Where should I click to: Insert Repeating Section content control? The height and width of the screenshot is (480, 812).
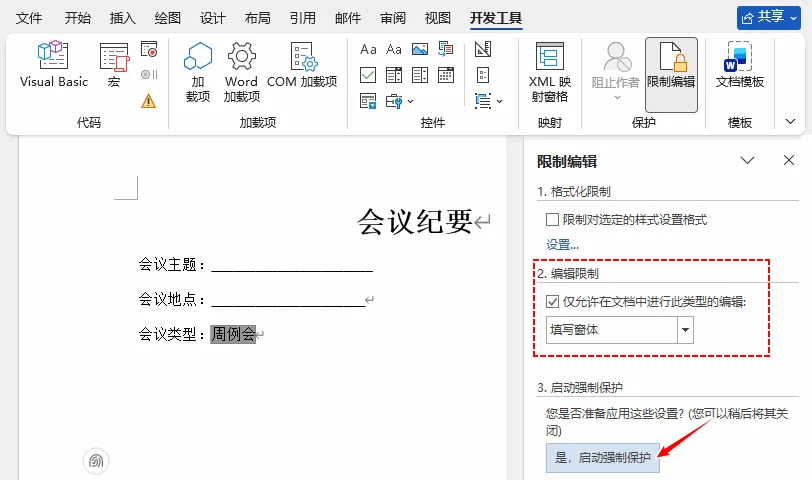coord(368,101)
